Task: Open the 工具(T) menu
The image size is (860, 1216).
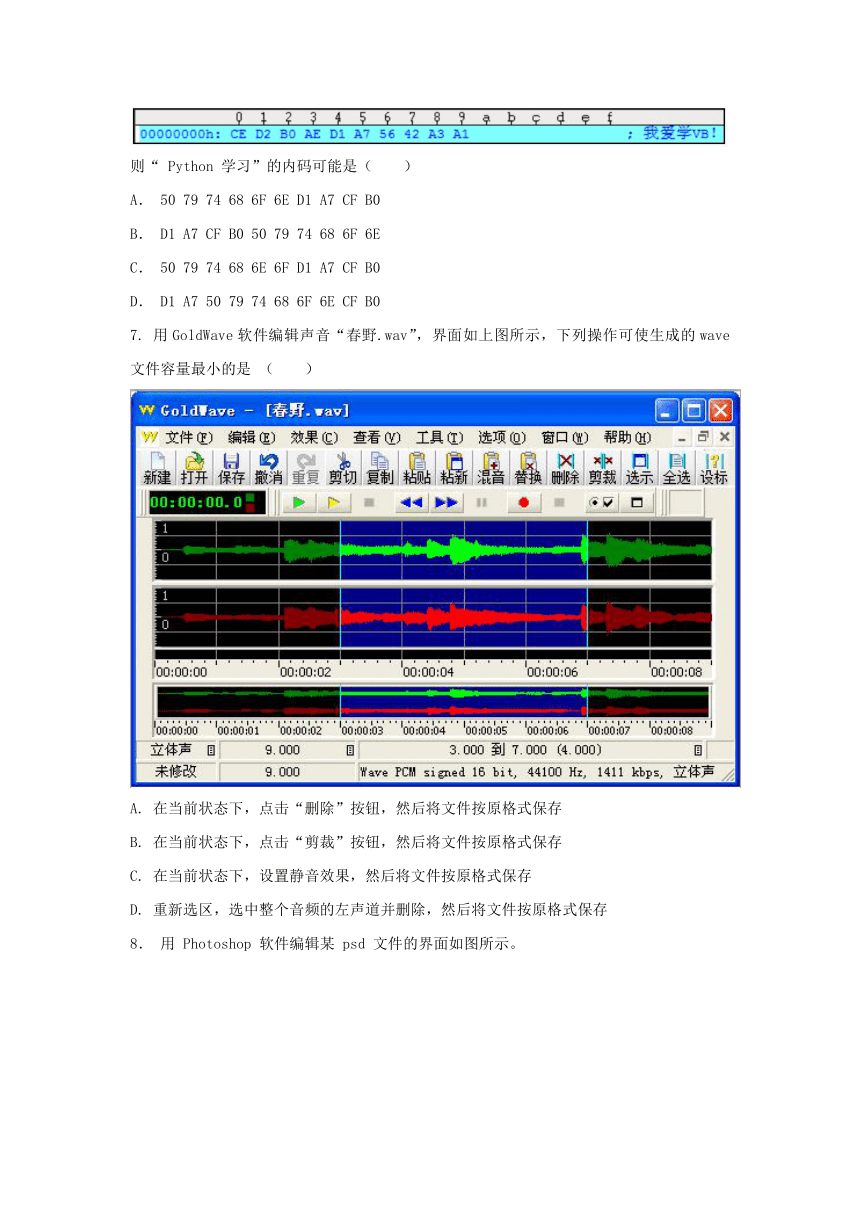Action: point(439,437)
